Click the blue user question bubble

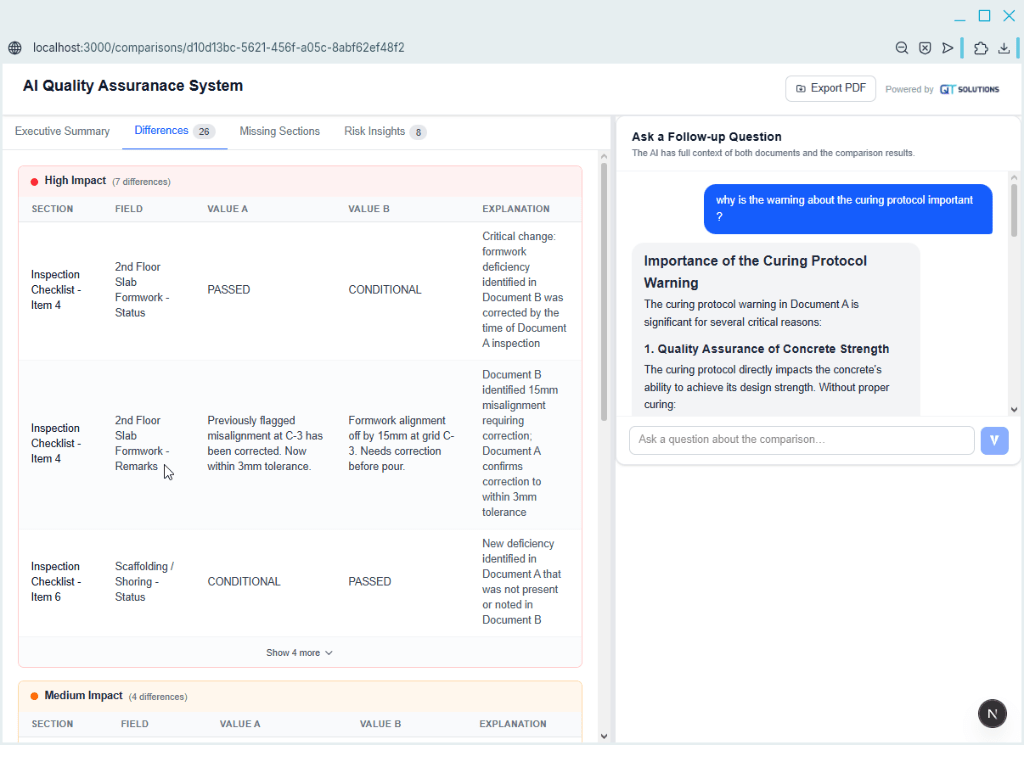[x=848, y=209]
